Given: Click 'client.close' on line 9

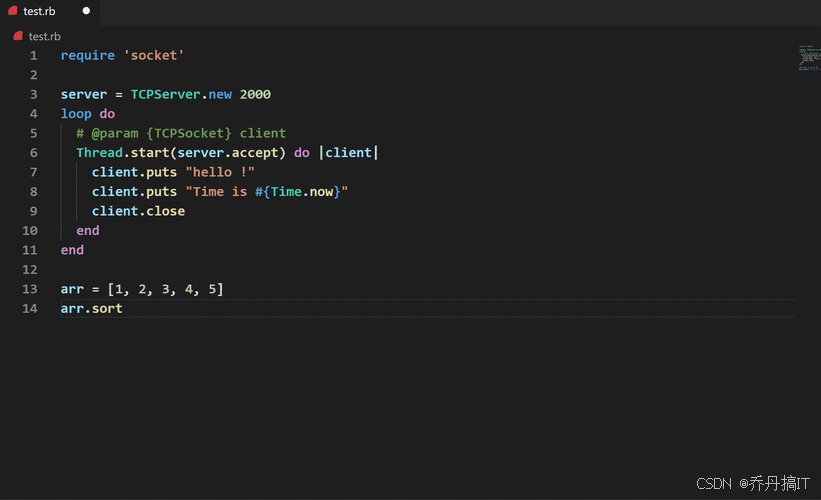Looking at the screenshot, I should 138,211.
